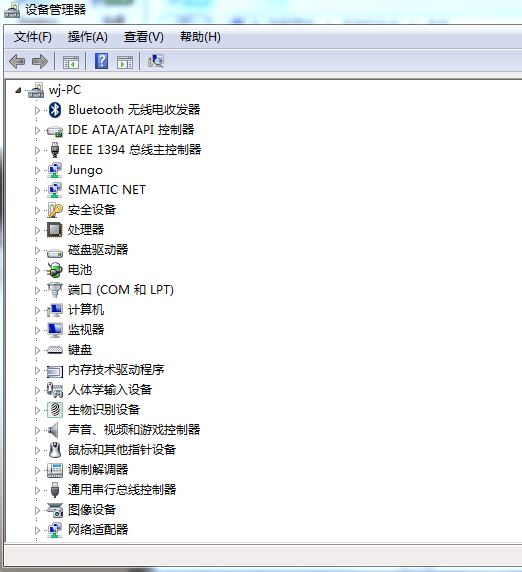The height and width of the screenshot is (572, 522).
Task: Expand the 网络适配器 node
Action: (37, 530)
